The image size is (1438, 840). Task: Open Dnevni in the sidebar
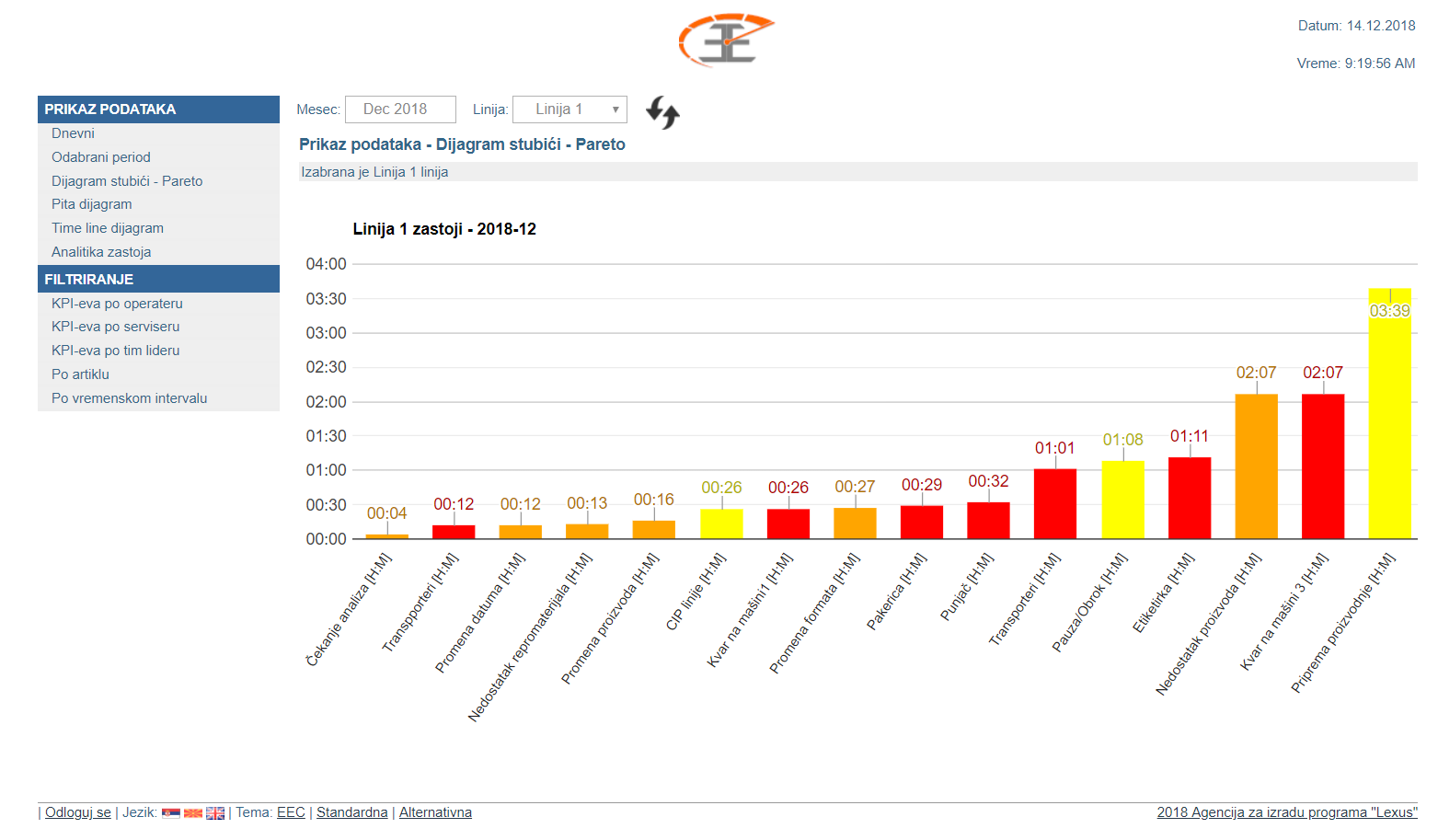[x=73, y=133]
